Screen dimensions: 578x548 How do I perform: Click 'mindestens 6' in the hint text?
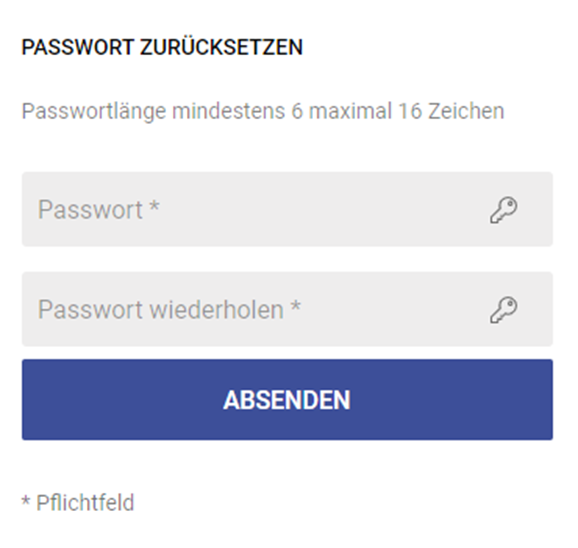[x=238, y=111]
